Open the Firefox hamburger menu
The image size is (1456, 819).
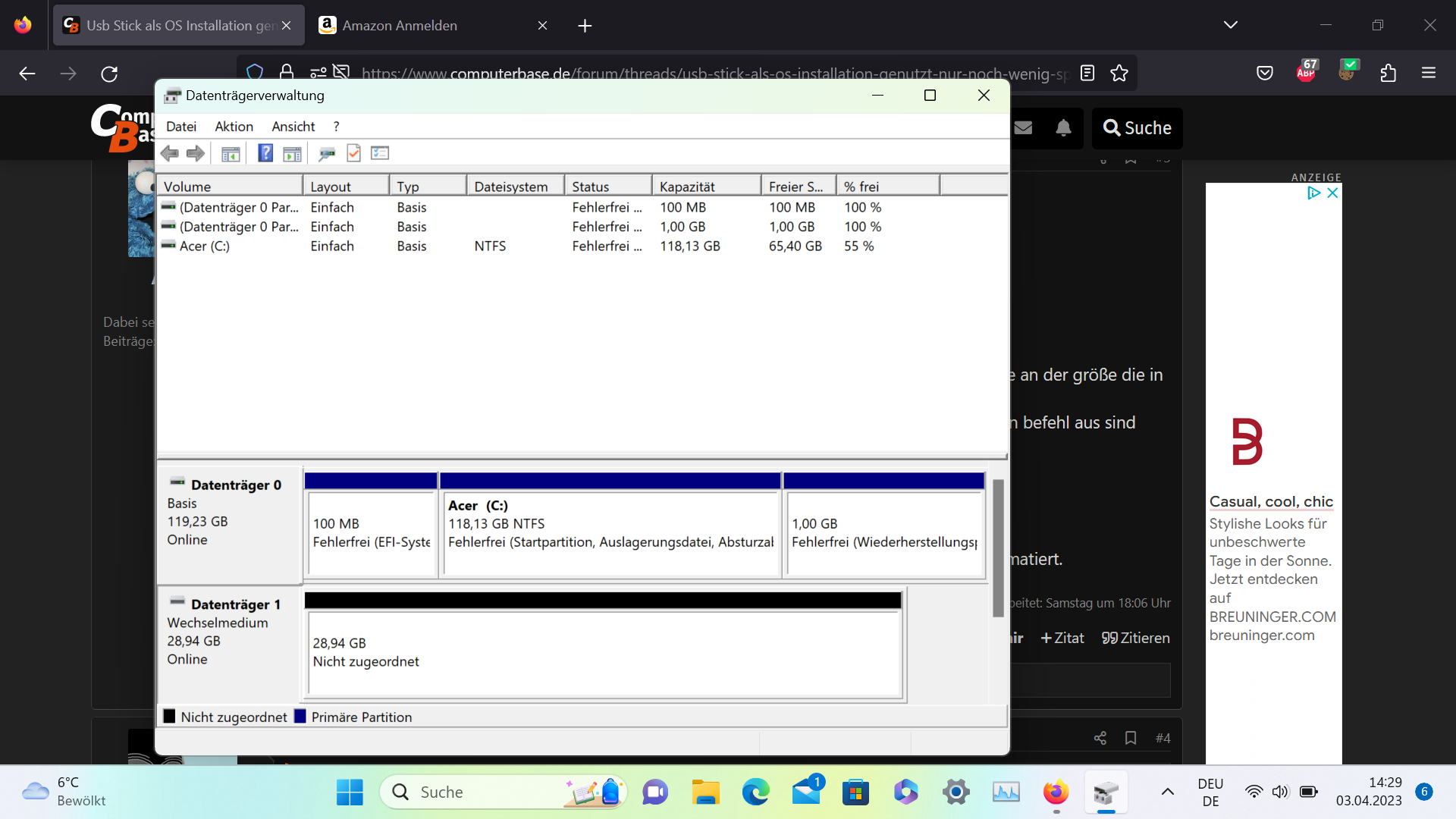click(x=1429, y=73)
